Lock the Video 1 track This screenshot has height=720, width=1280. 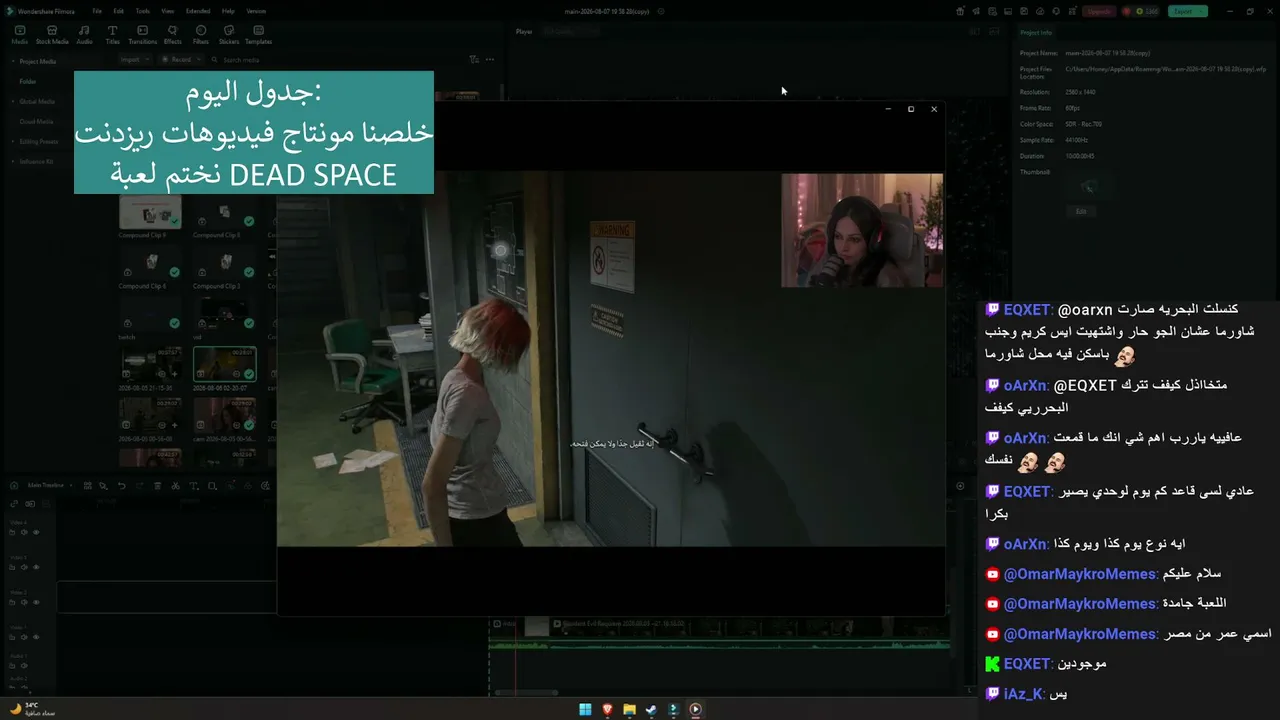[x=11, y=637]
